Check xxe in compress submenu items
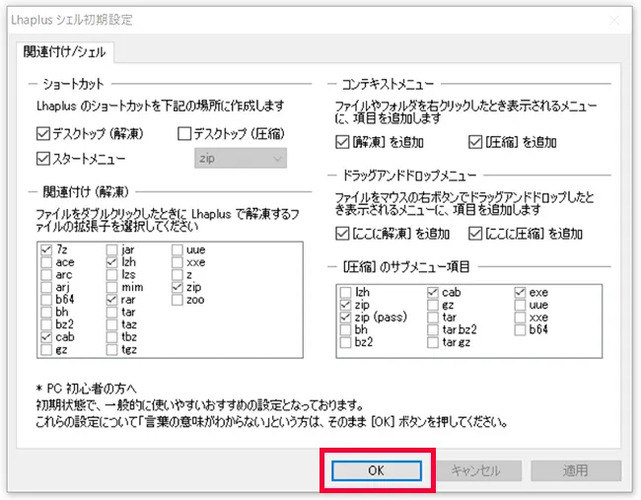 (520, 317)
